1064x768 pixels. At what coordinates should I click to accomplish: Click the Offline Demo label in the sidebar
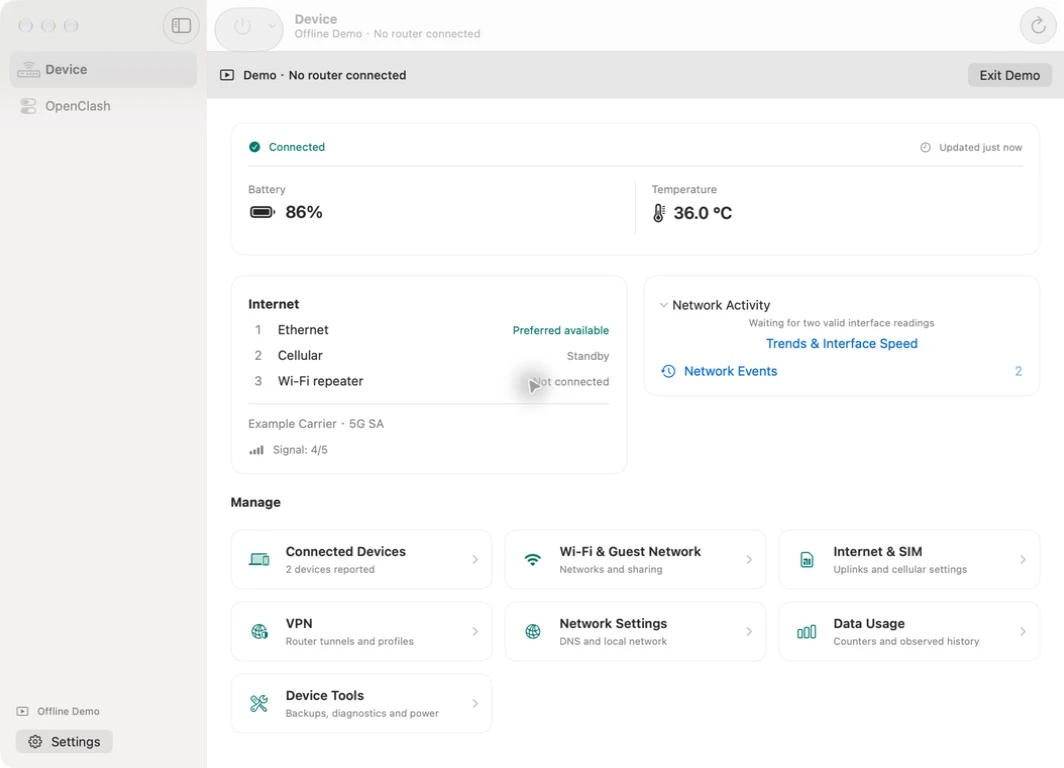[68, 711]
